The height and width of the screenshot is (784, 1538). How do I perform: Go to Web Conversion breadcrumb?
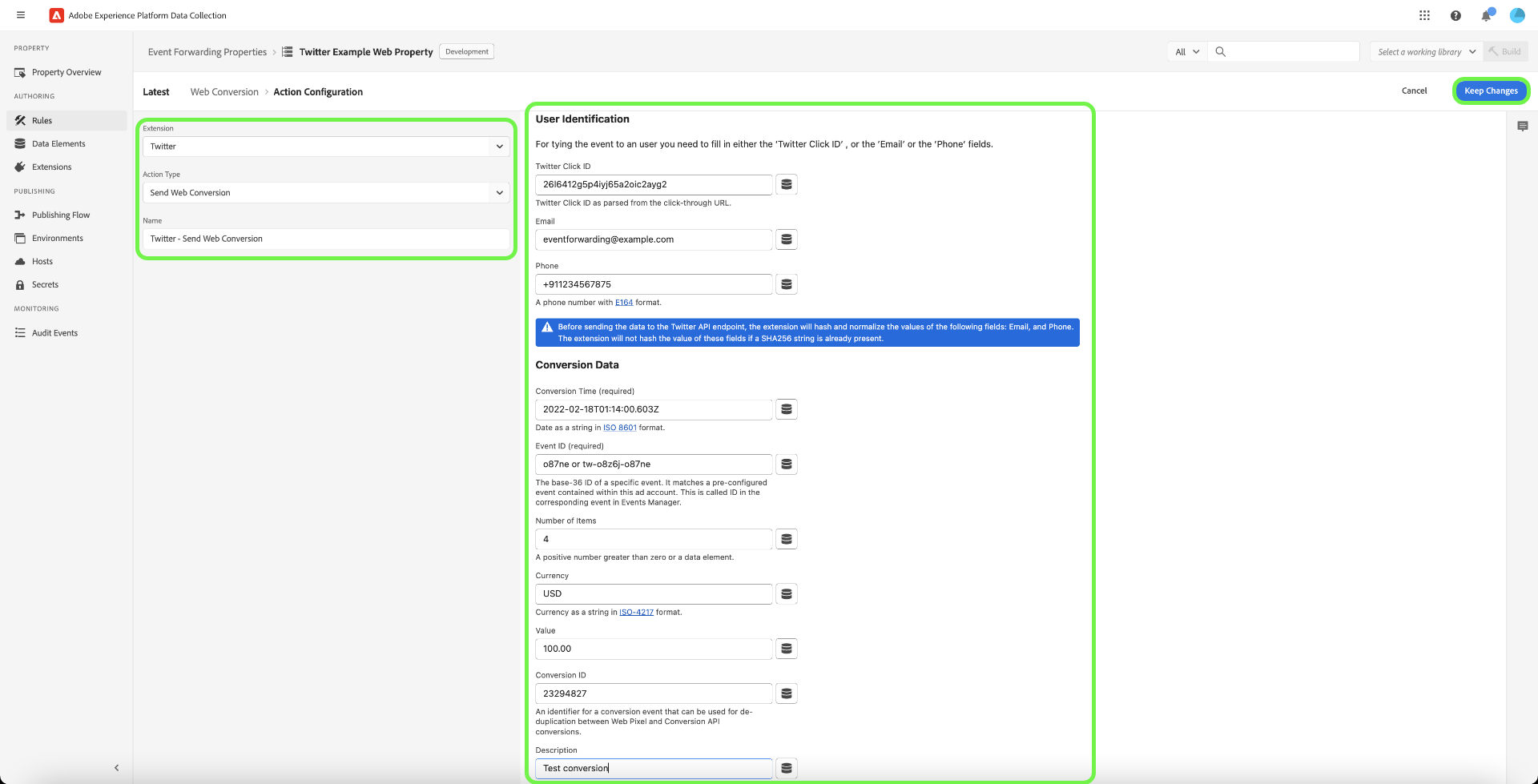point(224,92)
